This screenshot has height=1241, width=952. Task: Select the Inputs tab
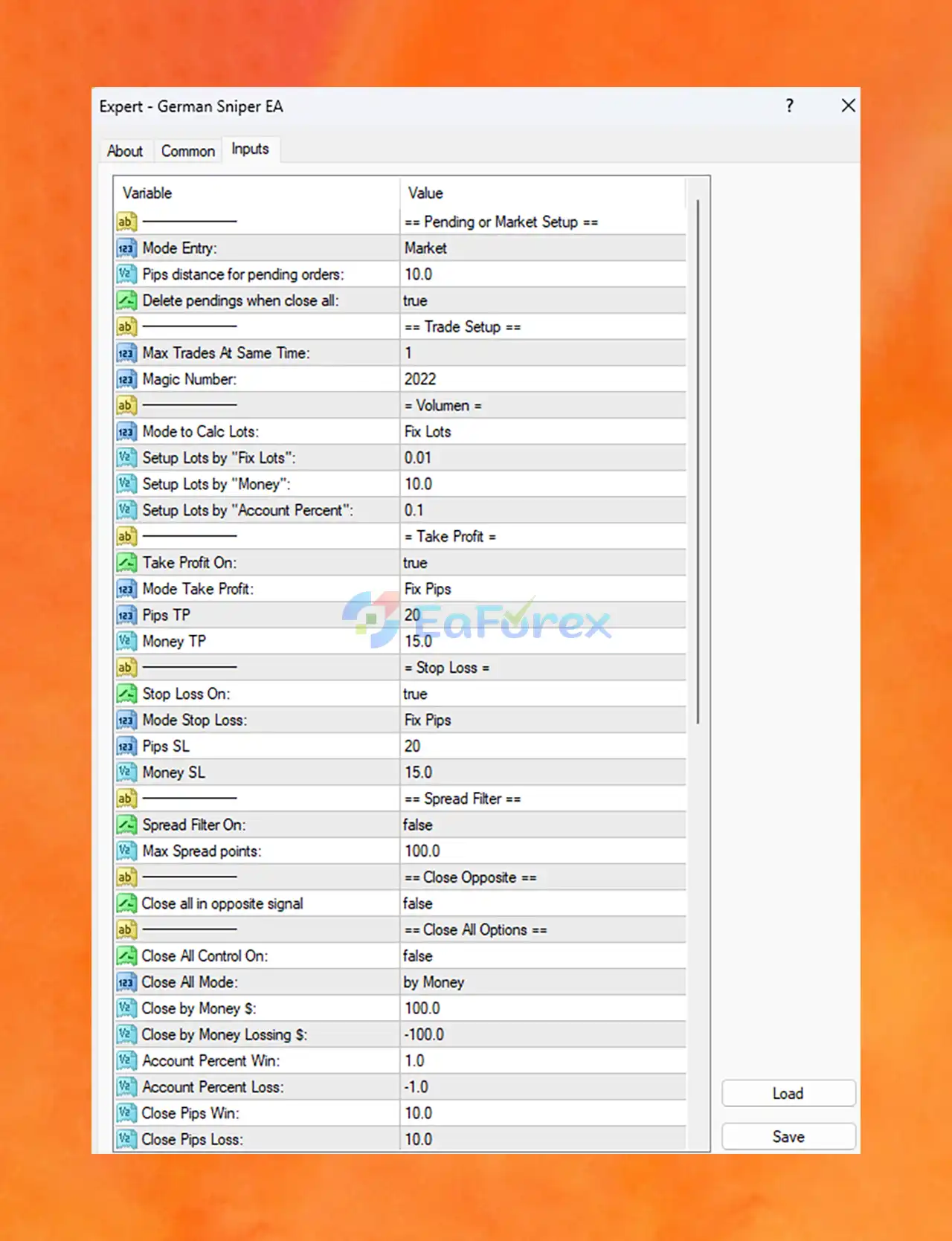coord(251,149)
